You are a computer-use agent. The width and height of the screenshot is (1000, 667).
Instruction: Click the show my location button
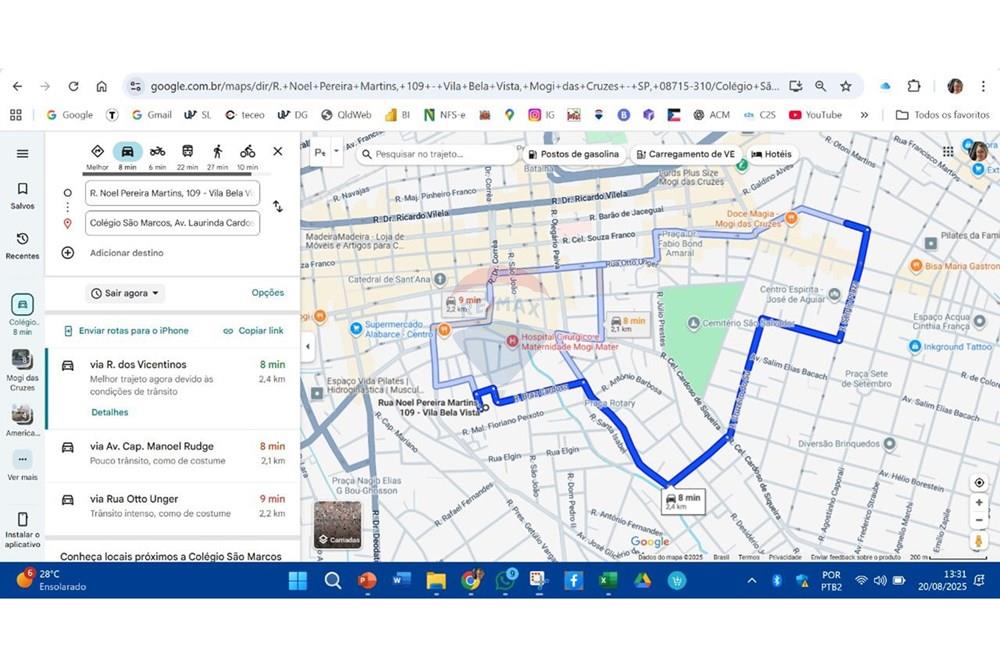(x=979, y=483)
